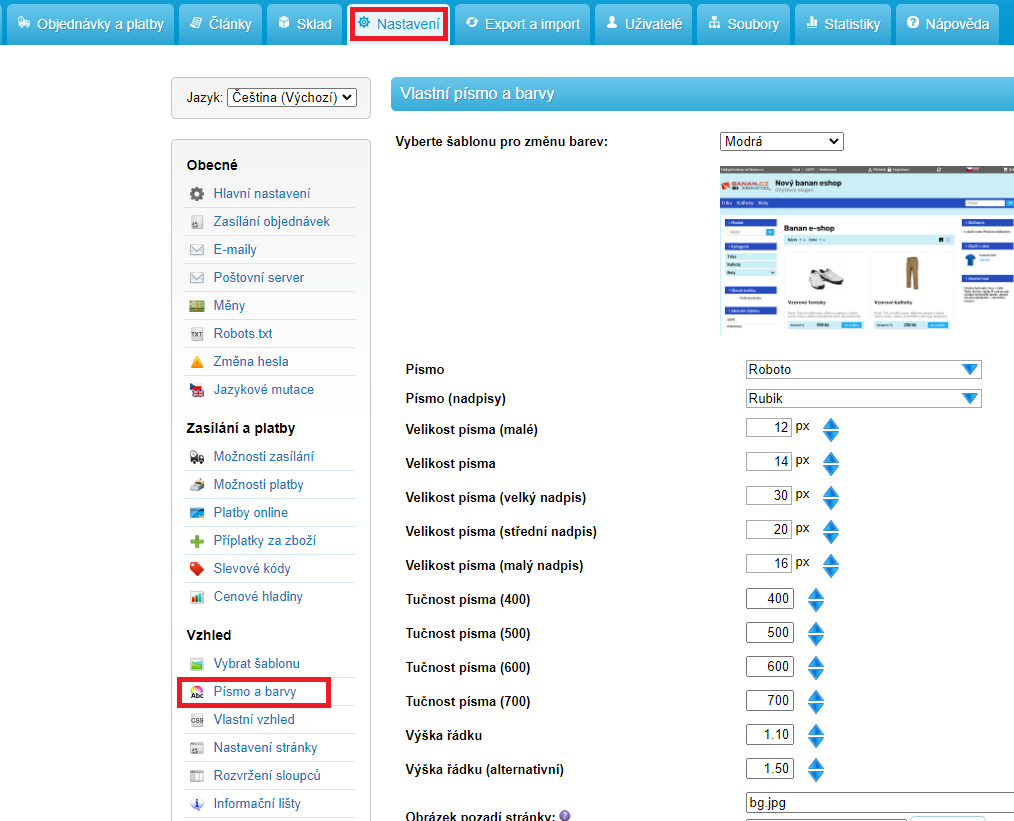Go to Rozvržení sloupců settings
Screen dimensions: 1014x821
tap(266, 776)
